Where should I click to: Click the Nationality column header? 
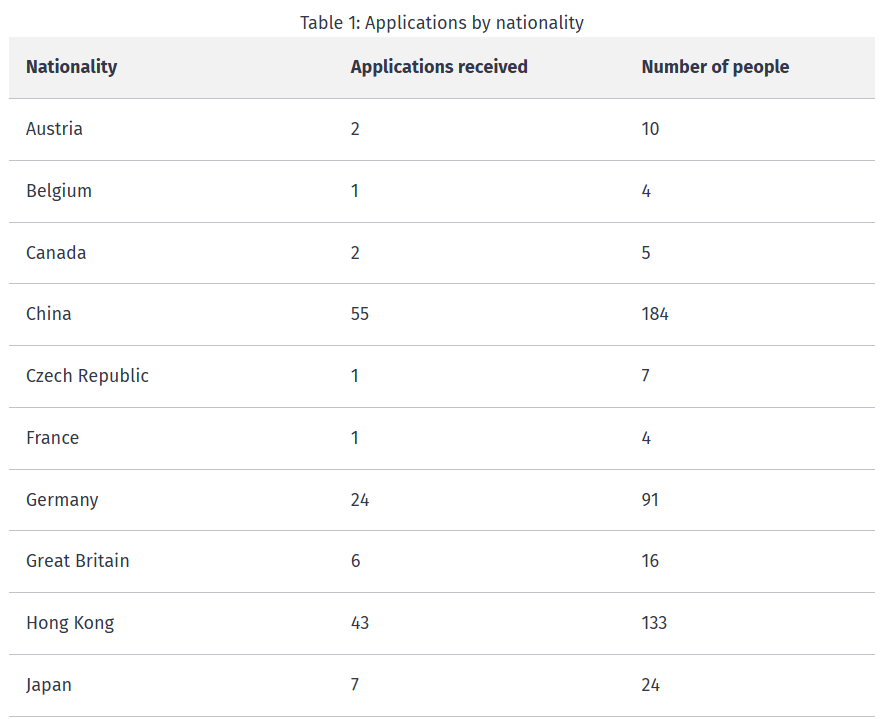tap(71, 67)
